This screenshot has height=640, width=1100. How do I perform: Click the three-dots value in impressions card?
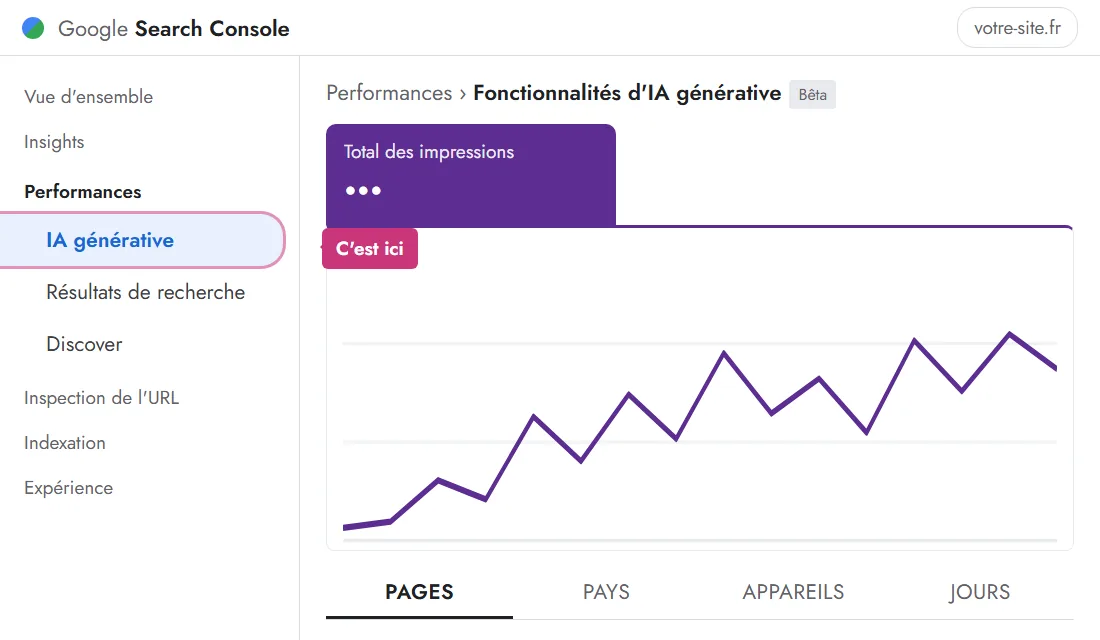click(363, 190)
